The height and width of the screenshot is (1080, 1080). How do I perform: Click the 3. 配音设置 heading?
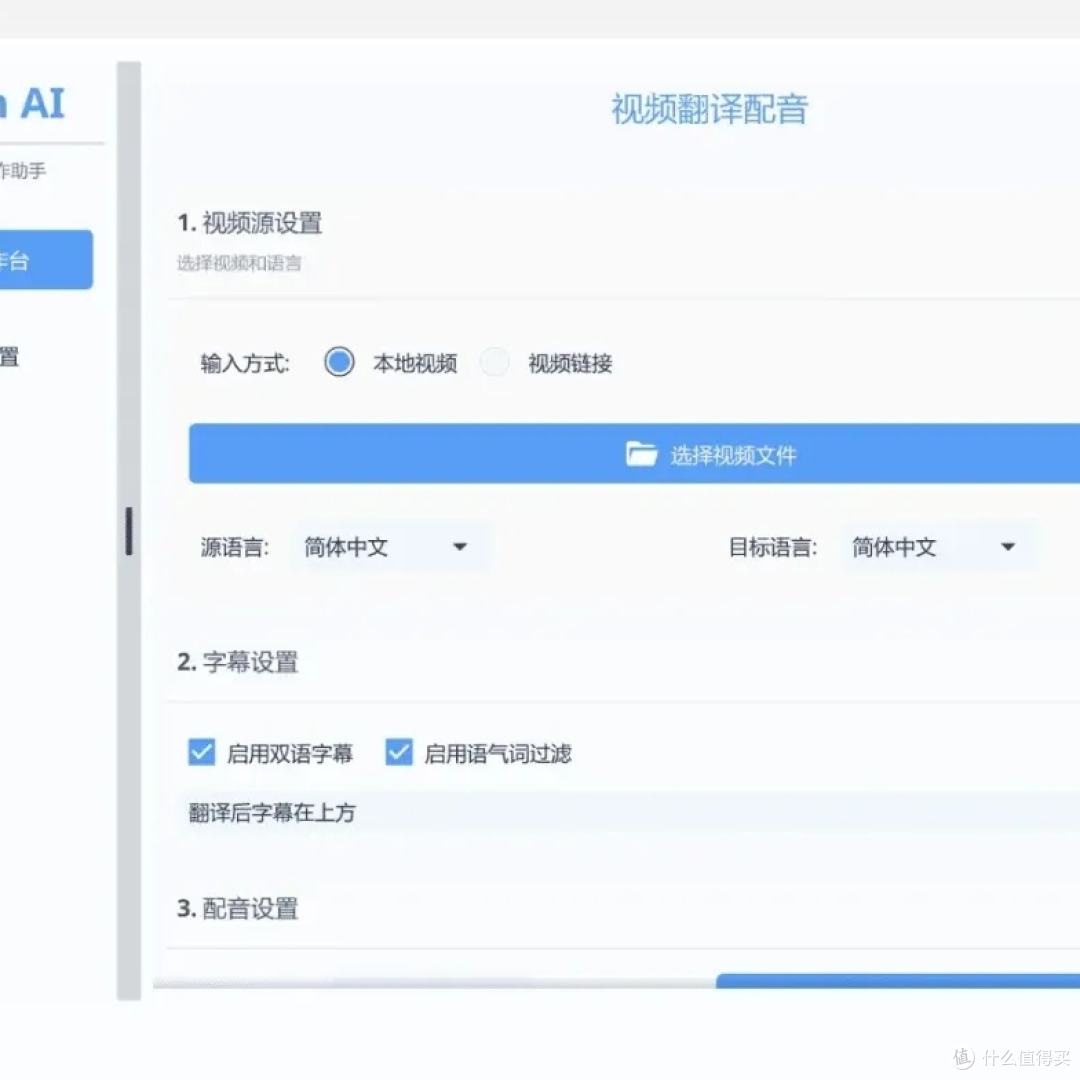238,908
